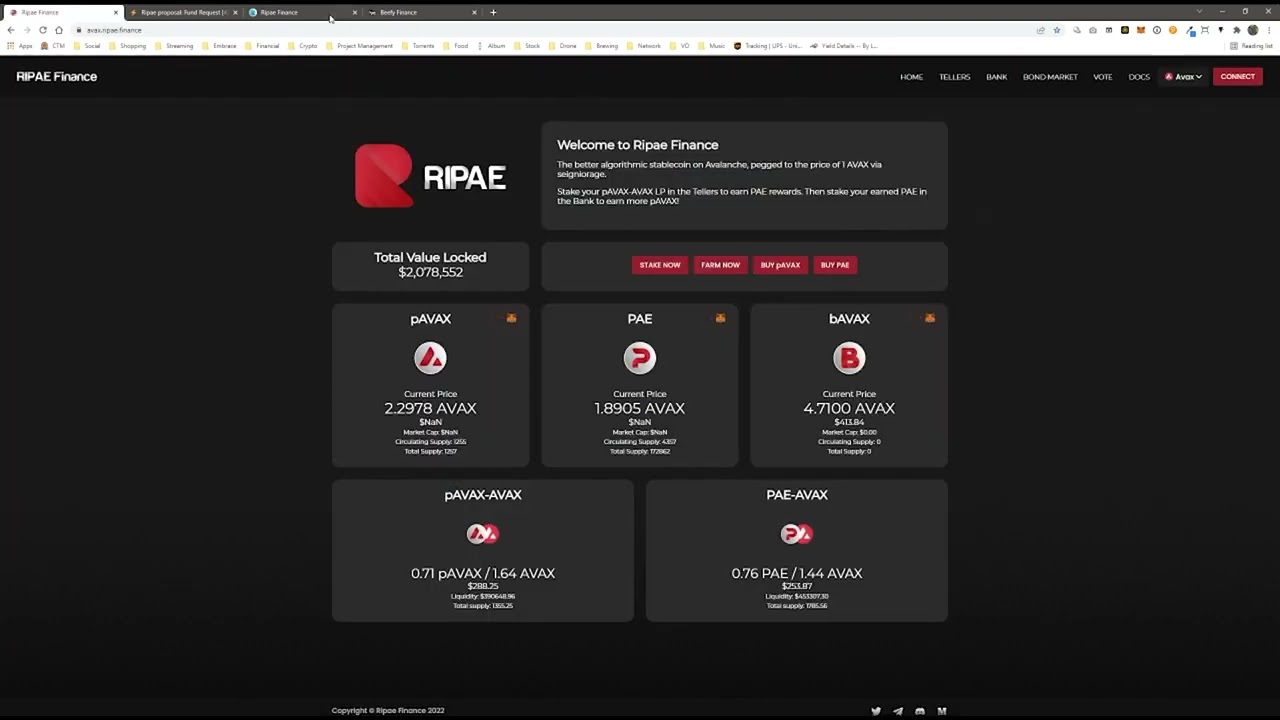Go to BOND MARKET nav item

click(1050, 77)
